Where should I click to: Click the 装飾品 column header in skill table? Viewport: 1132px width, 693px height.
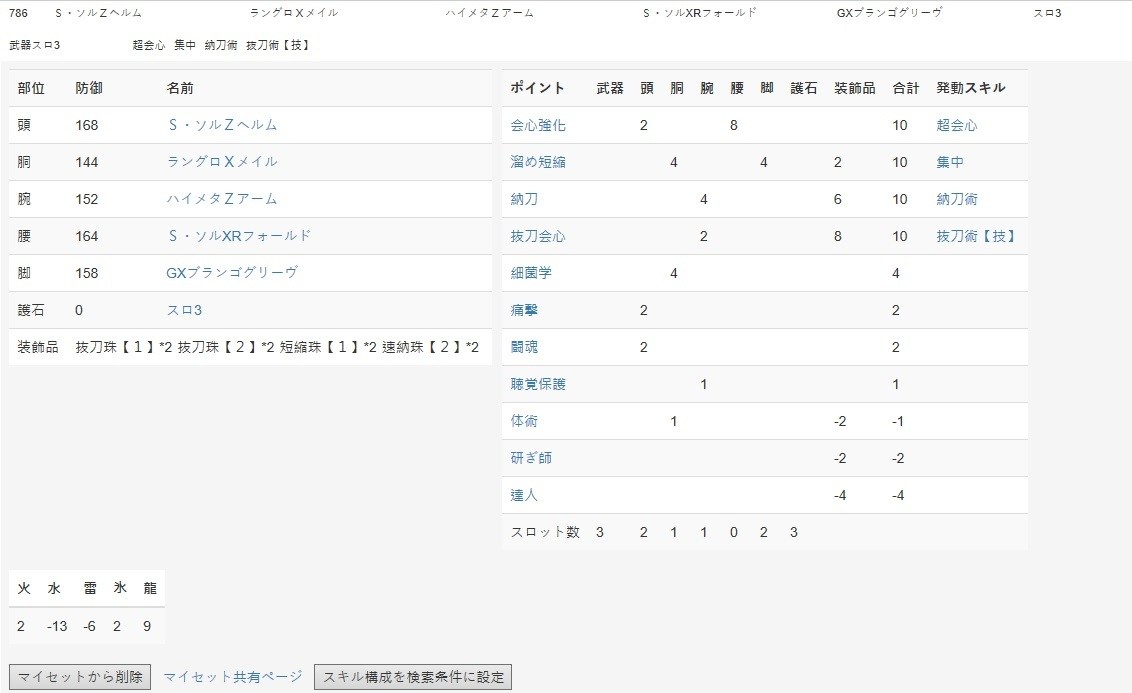tap(855, 88)
